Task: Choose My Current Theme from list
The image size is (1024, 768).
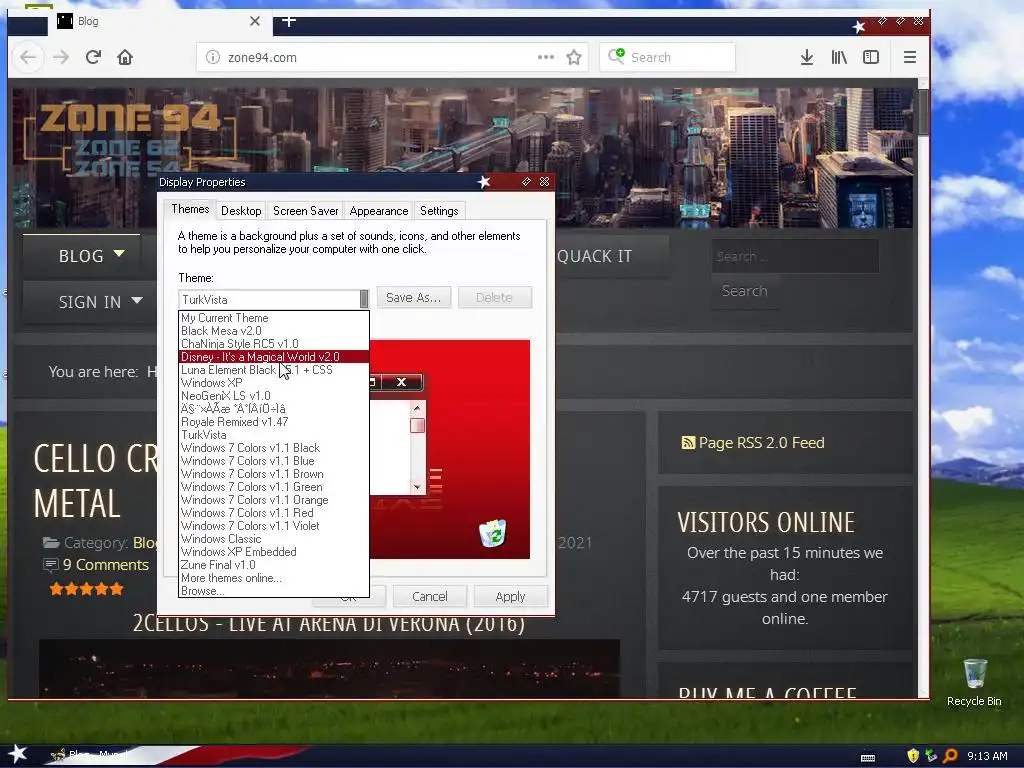Action: pos(274,318)
